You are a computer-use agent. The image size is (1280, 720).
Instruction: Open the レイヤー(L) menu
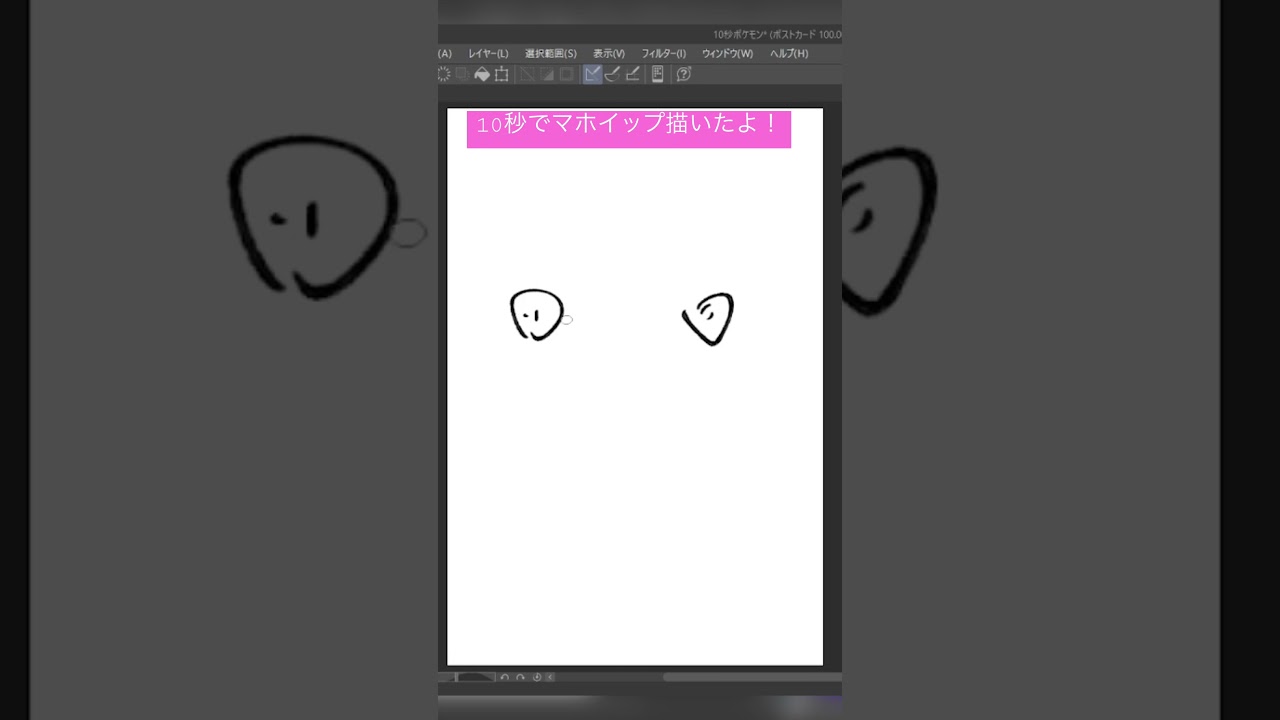click(x=488, y=53)
